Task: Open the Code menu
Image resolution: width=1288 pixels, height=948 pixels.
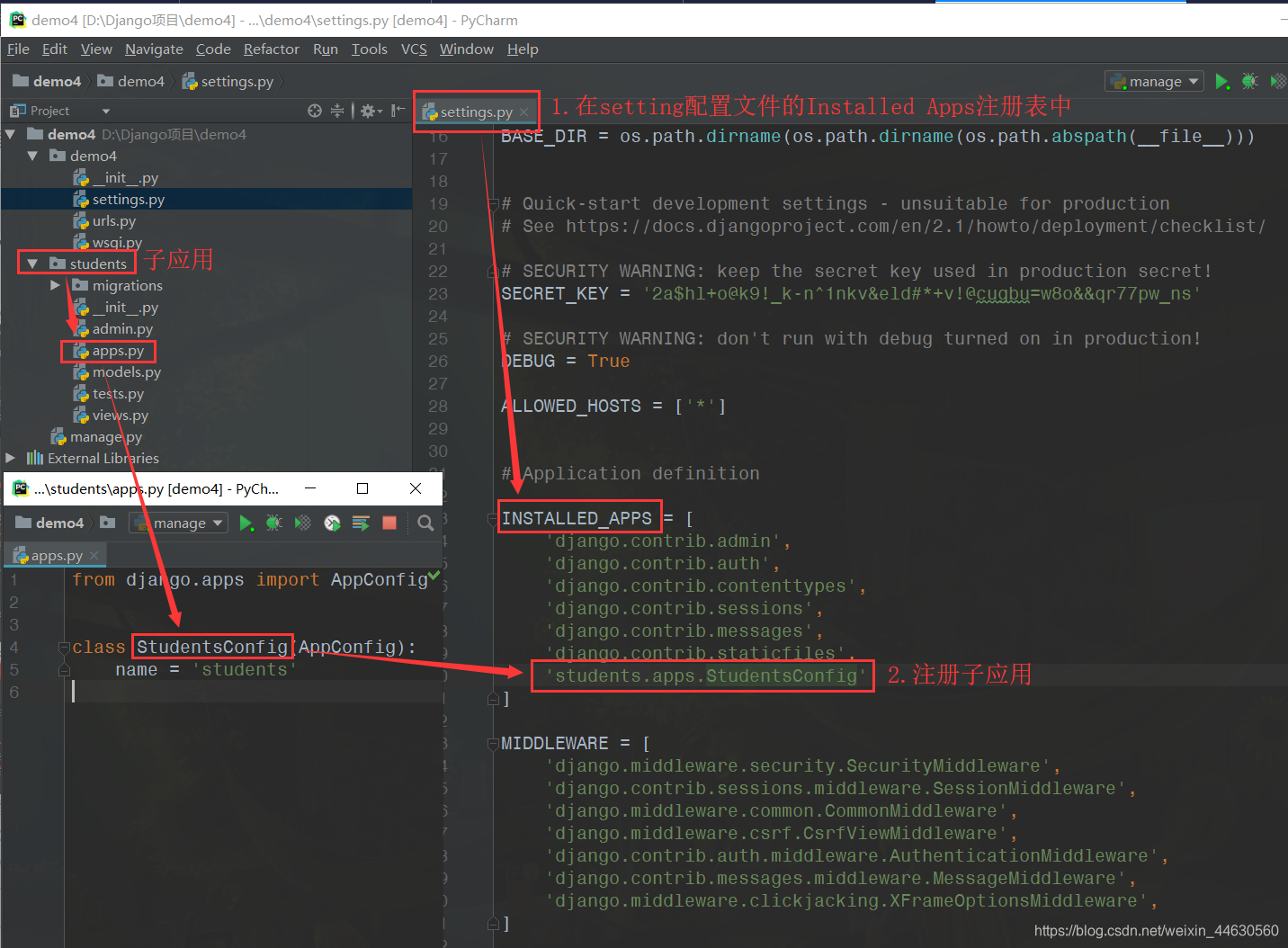Action: (213, 49)
